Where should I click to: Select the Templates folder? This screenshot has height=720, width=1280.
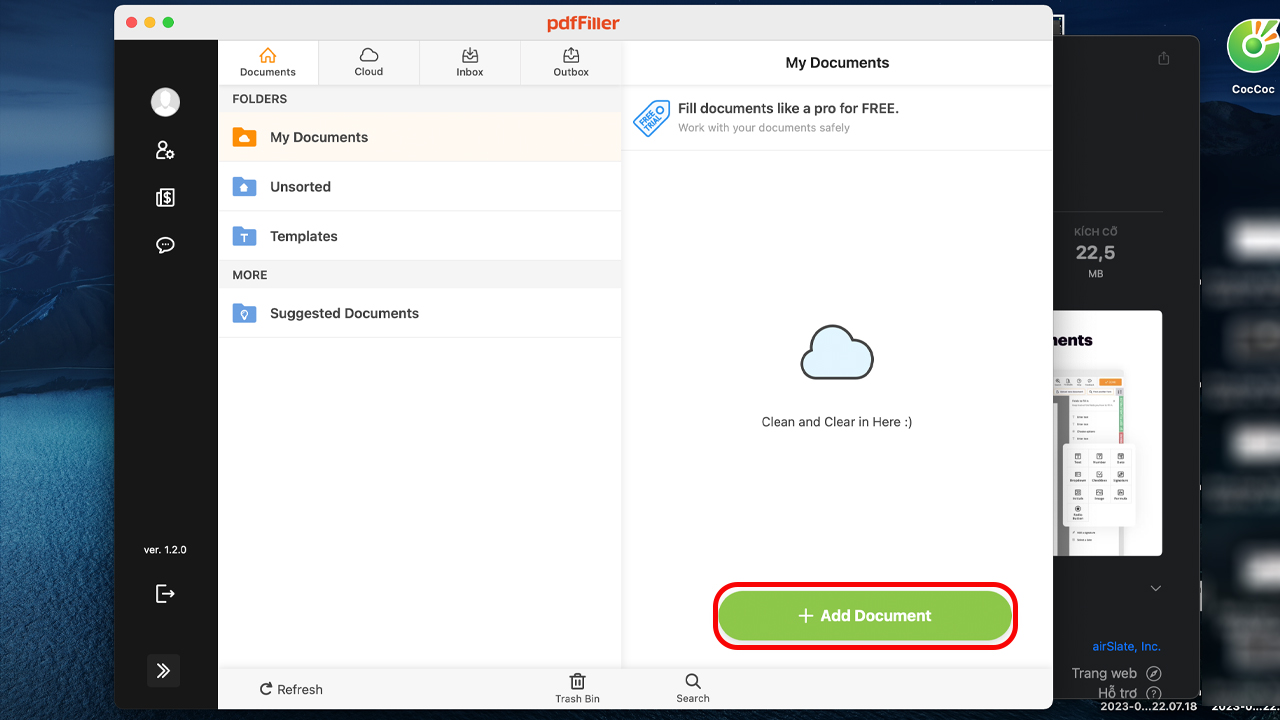(420, 236)
